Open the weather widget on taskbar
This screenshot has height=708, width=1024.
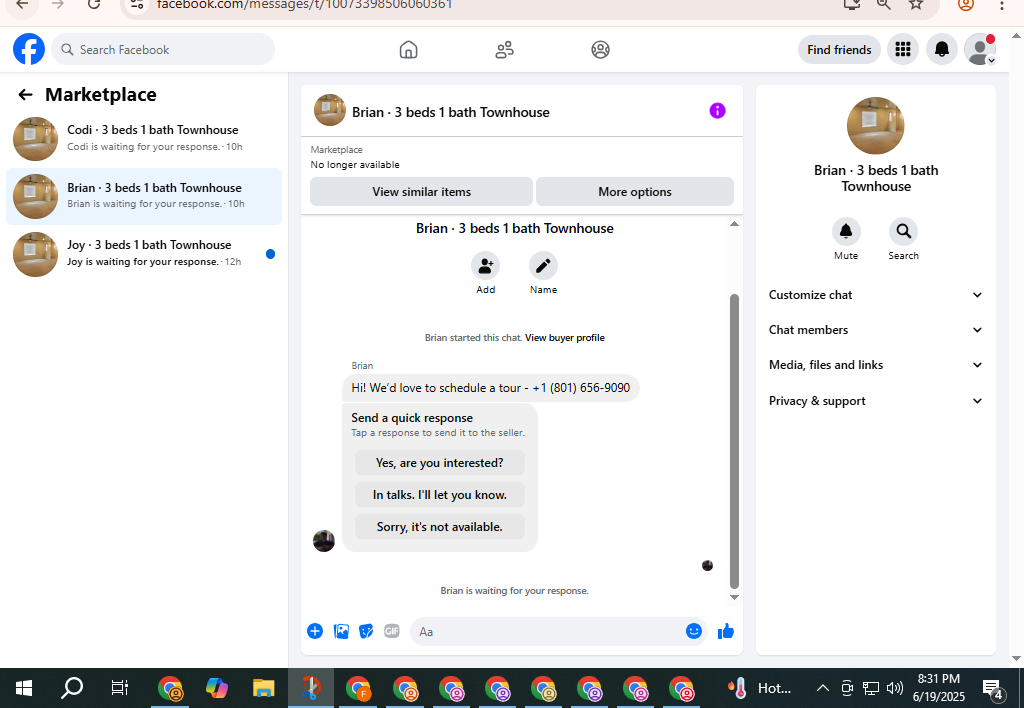pos(760,688)
